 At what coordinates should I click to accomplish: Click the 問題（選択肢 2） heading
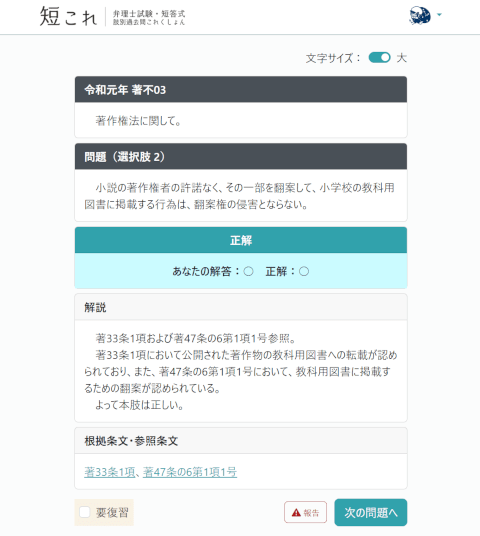click(124, 157)
